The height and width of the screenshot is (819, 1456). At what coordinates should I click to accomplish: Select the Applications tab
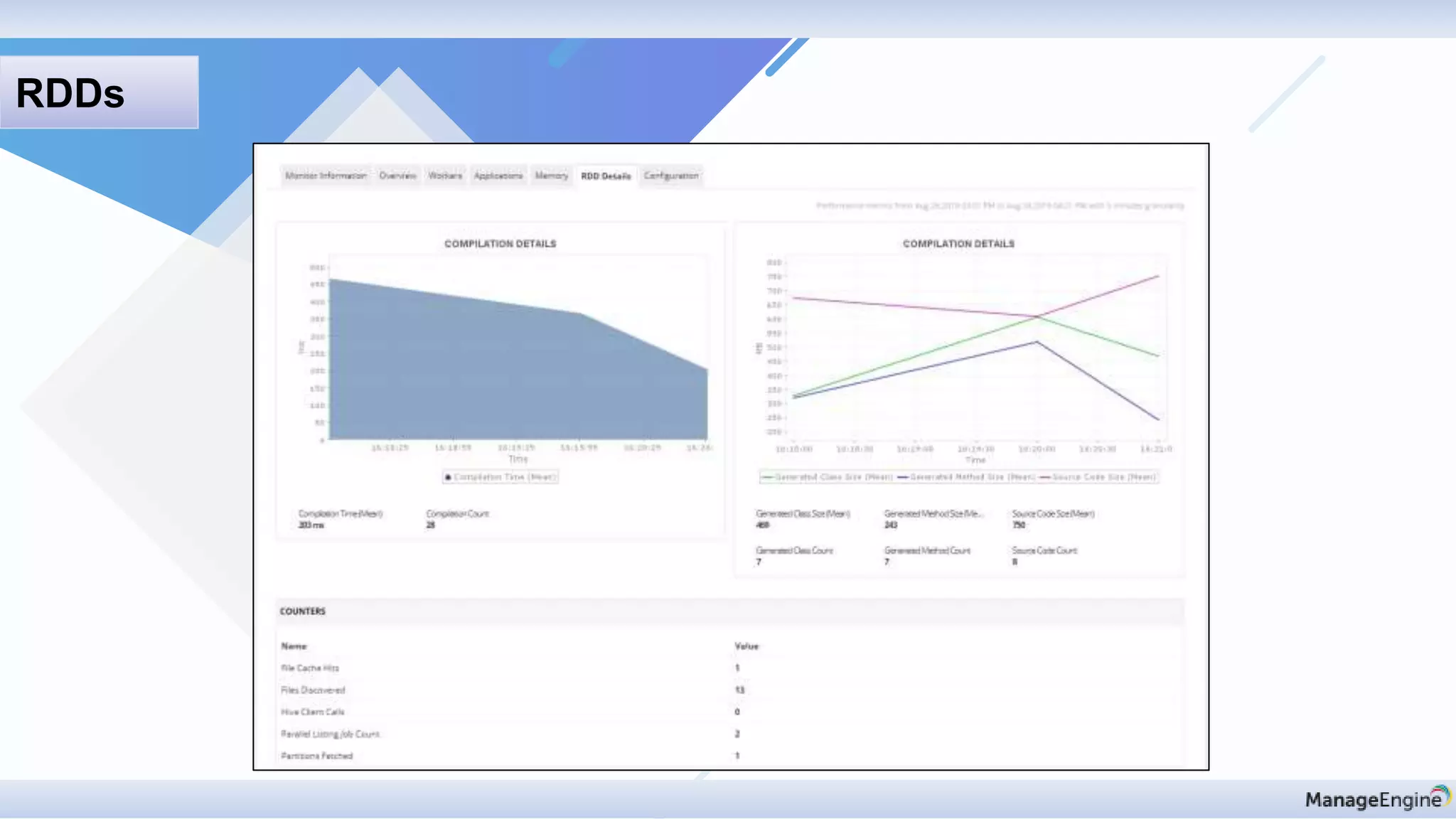(498, 176)
